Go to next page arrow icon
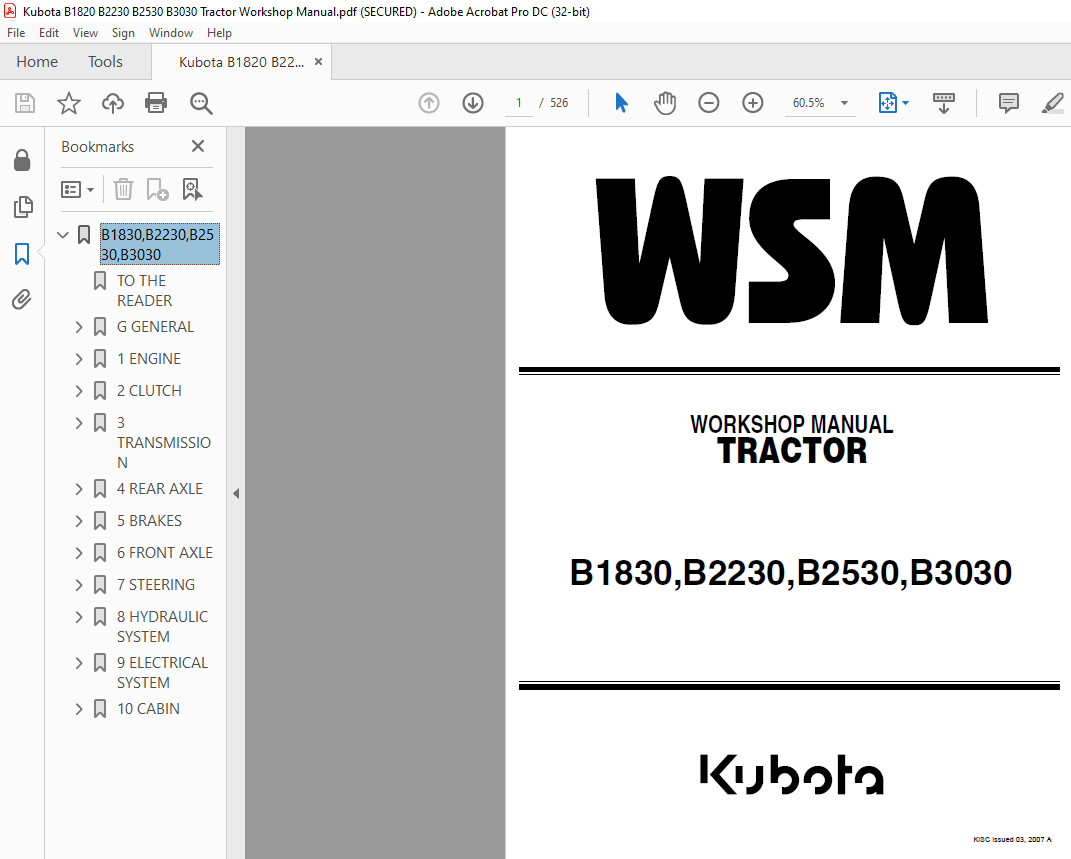The width and height of the screenshot is (1071, 859). (x=473, y=103)
